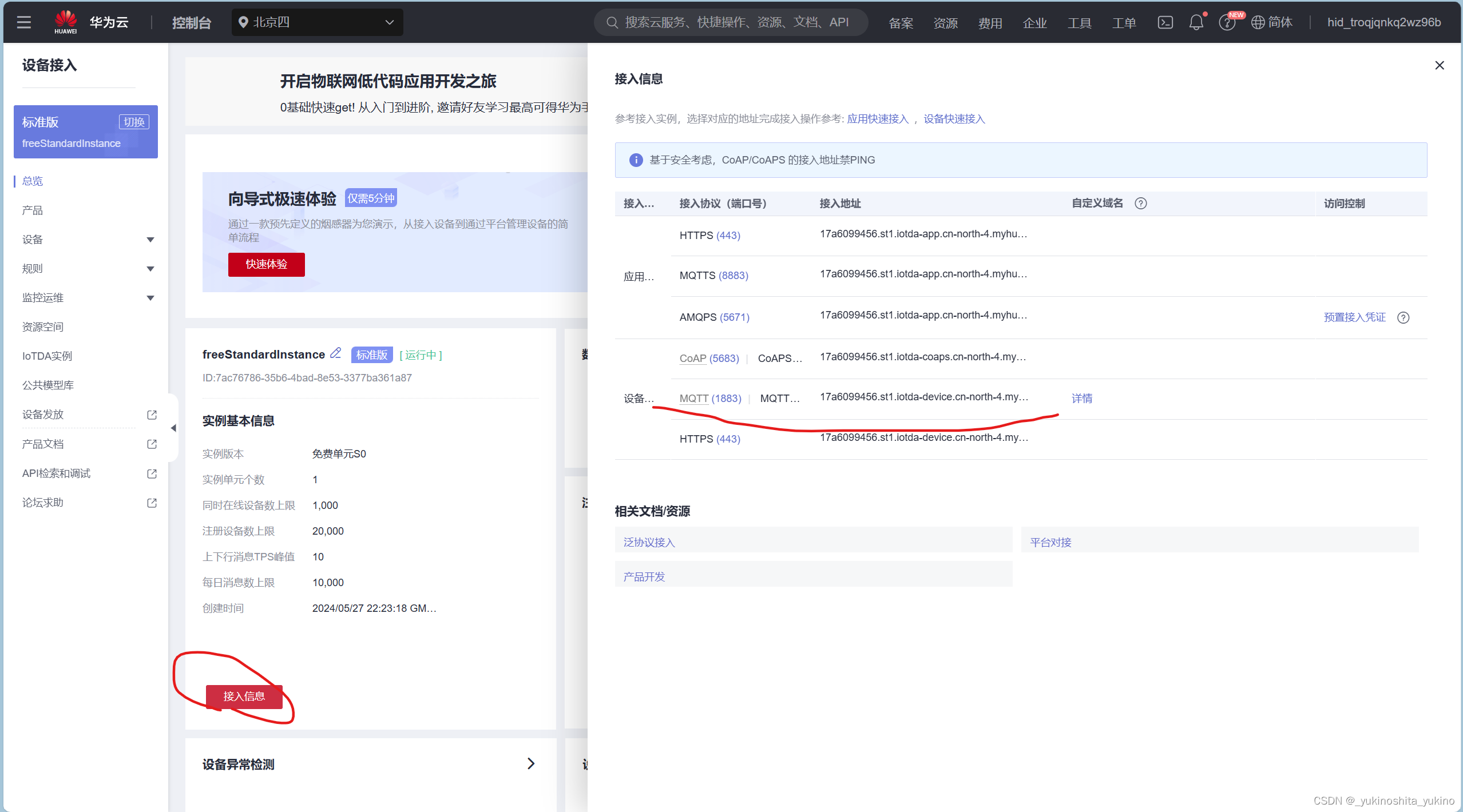
Task: Click CoAP (5683) protocol entry
Action: (x=709, y=359)
